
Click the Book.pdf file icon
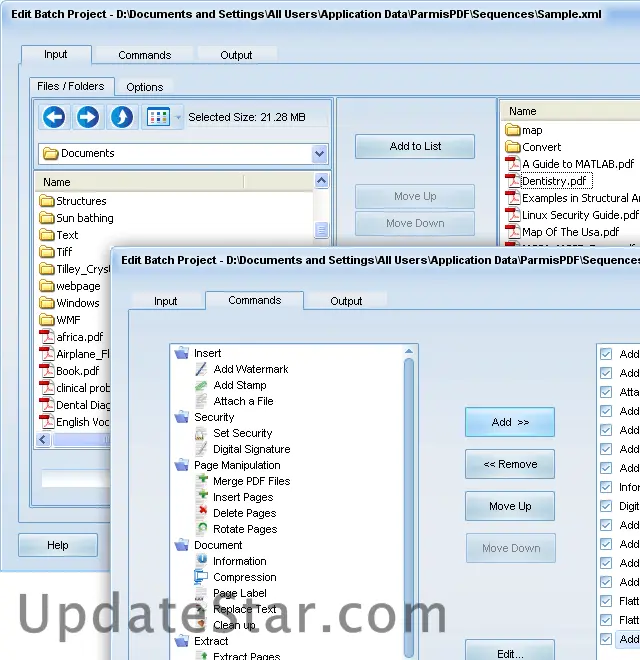(x=47, y=371)
